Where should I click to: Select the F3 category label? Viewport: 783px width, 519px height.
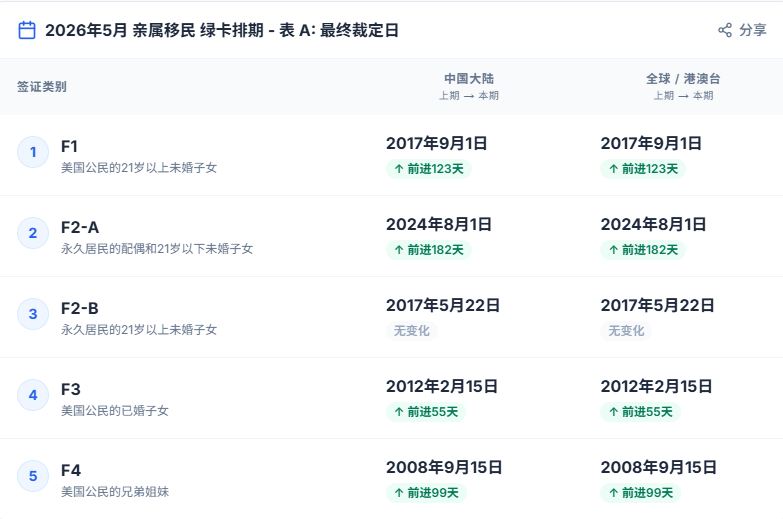point(71,389)
